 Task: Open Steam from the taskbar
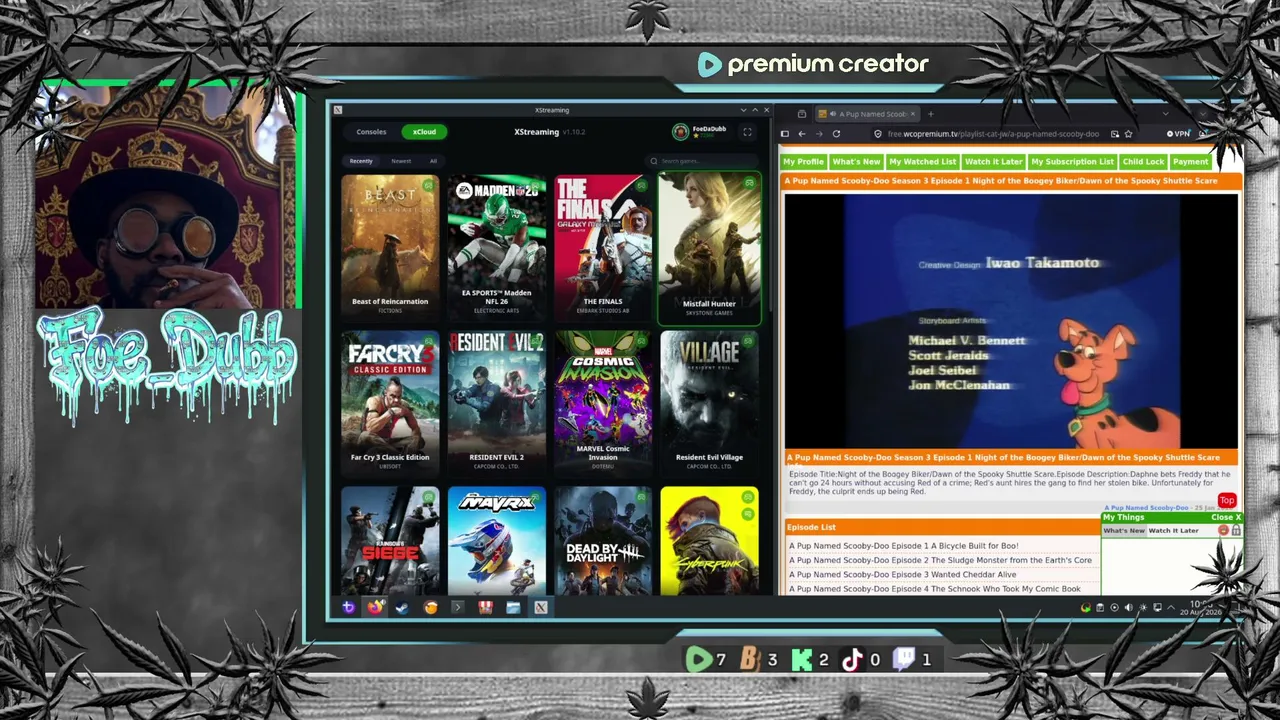(402, 607)
